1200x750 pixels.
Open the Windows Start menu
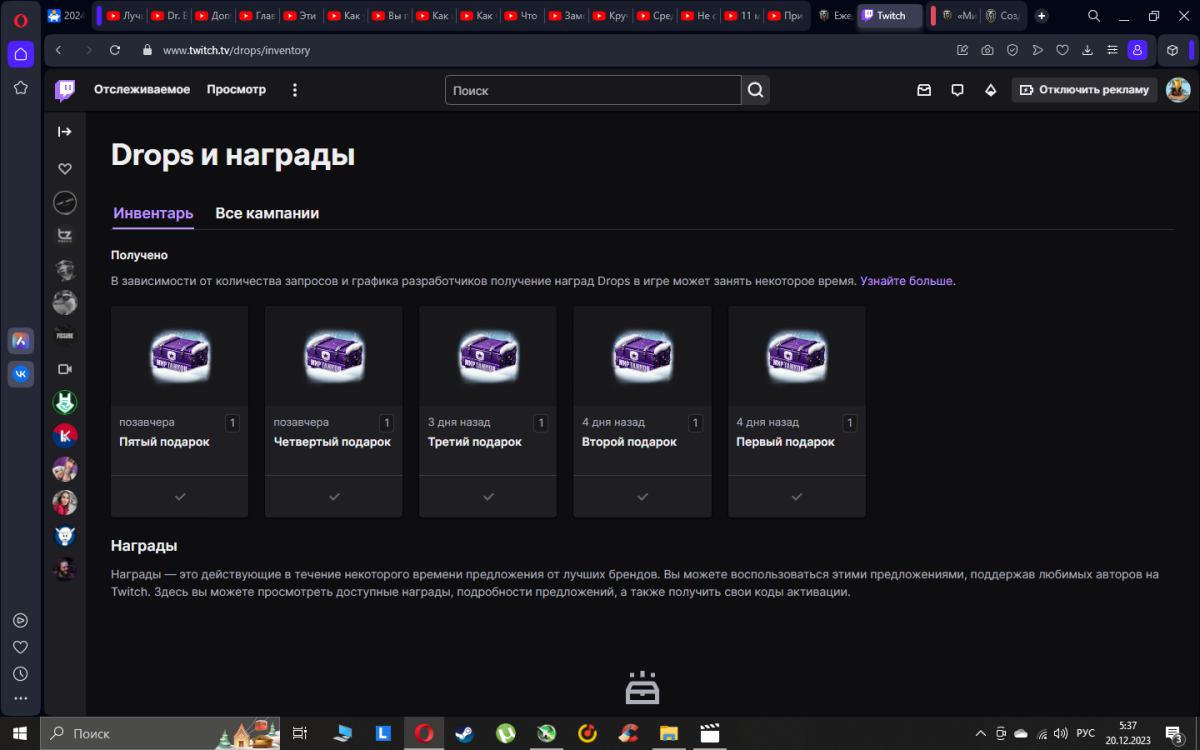coord(20,733)
